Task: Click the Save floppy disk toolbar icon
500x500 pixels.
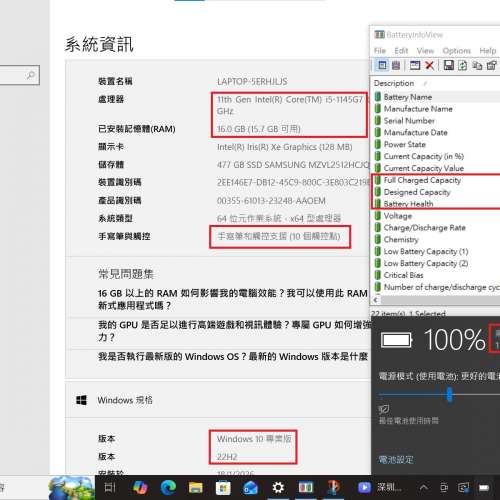Action: tap(449, 65)
